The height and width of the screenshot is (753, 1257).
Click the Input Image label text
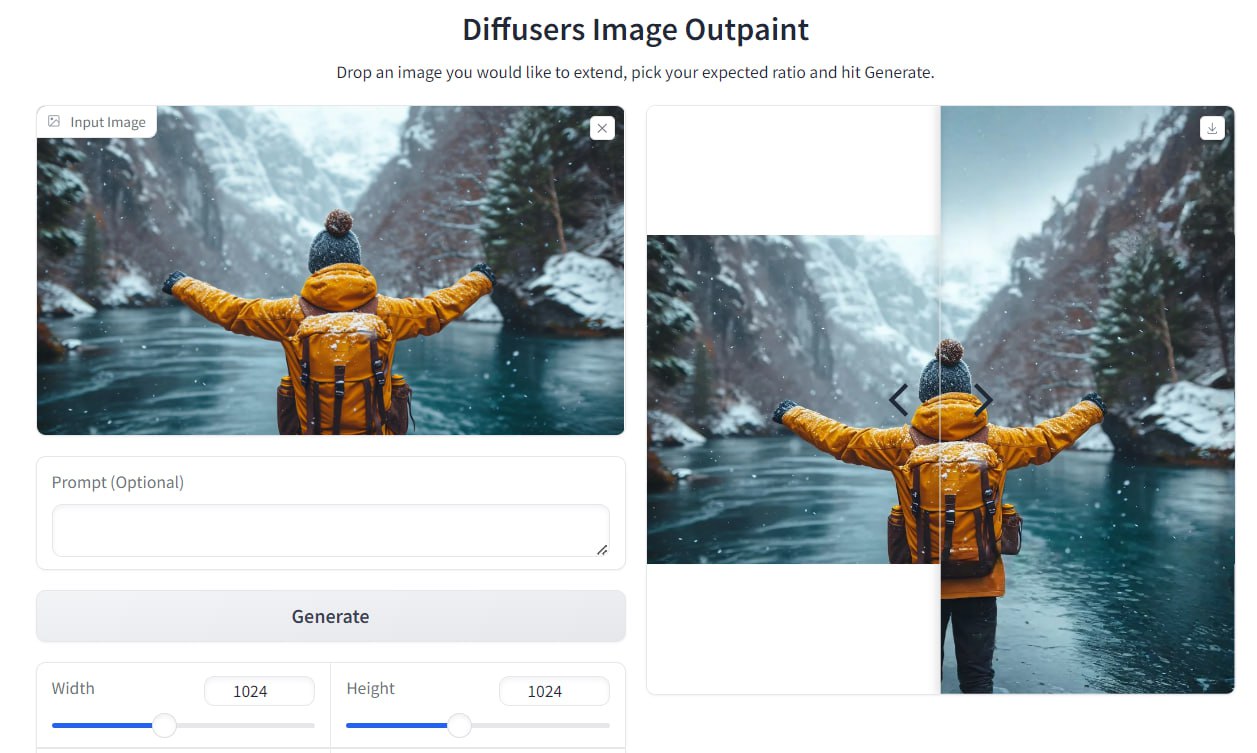click(108, 122)
